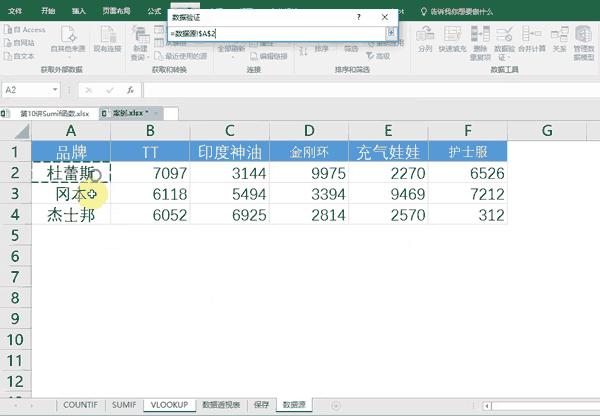The width and height of the screenshot is (600, 416).
Task: Open Data Validation (数据验证) dropdown in ribbon
Action: pyautogui.click(x=504, y=43)
